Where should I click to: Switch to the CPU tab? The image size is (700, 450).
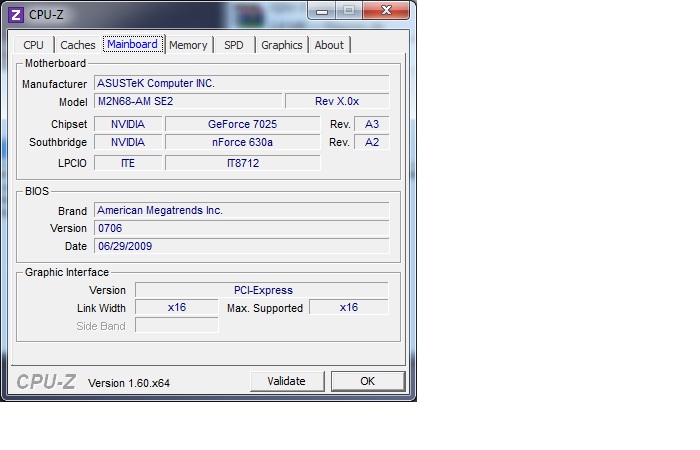pyautogui.click(x=33, y=45)
